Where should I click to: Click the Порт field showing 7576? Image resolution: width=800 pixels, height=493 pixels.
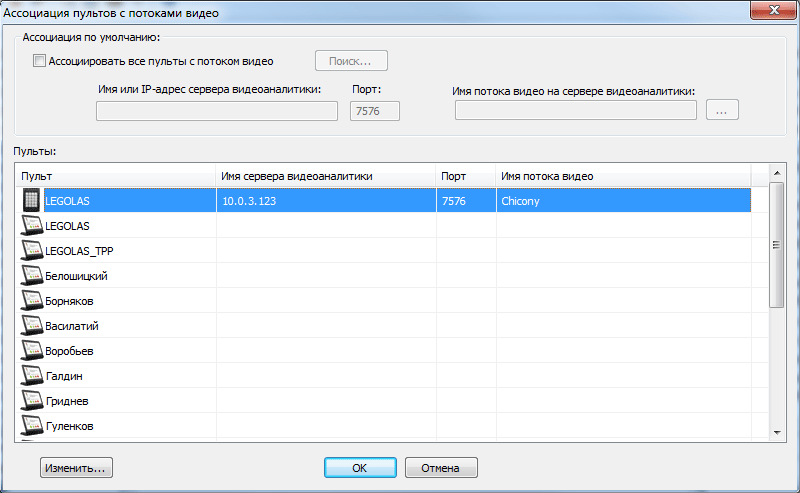click(x=374, y=110)
